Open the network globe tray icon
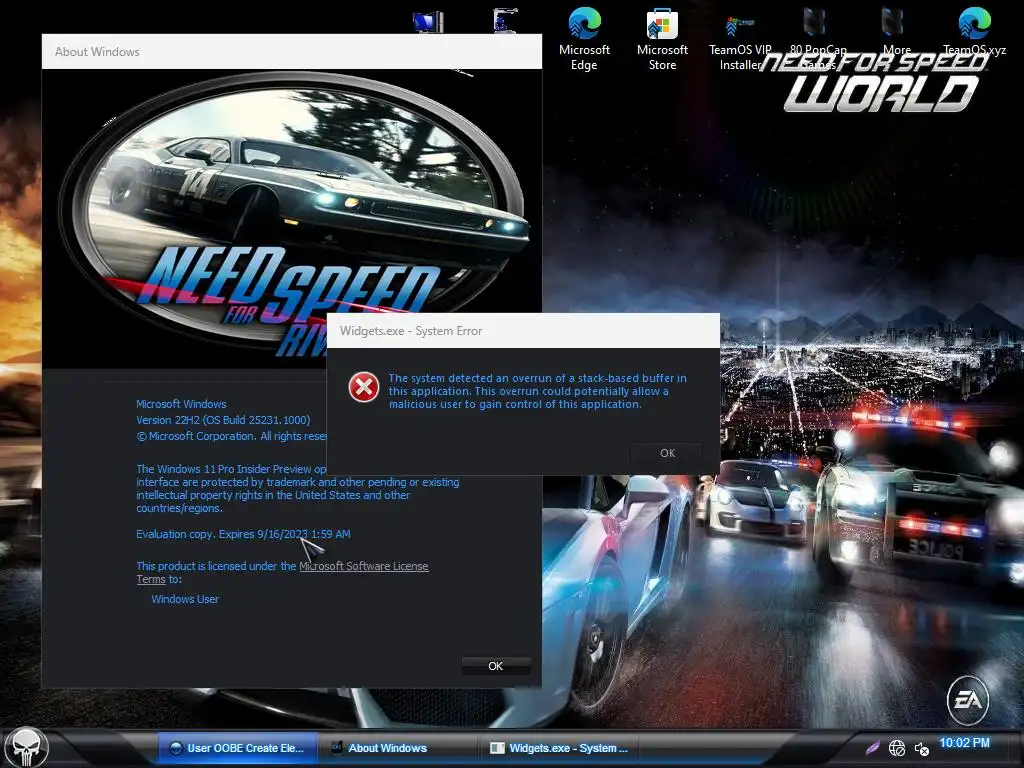1024x768 pixels. 897,748
